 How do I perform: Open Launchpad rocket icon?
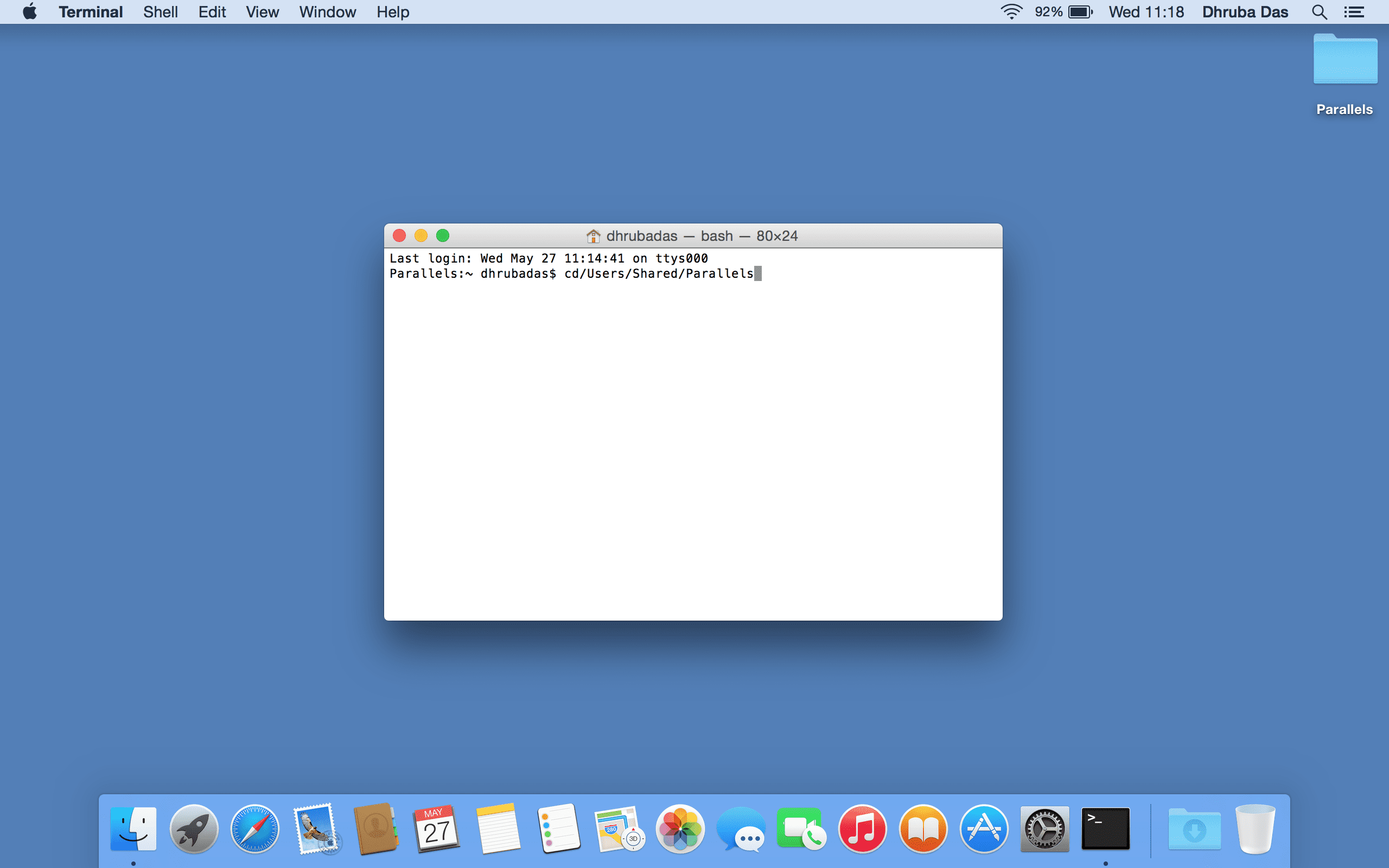click(194, 829)
